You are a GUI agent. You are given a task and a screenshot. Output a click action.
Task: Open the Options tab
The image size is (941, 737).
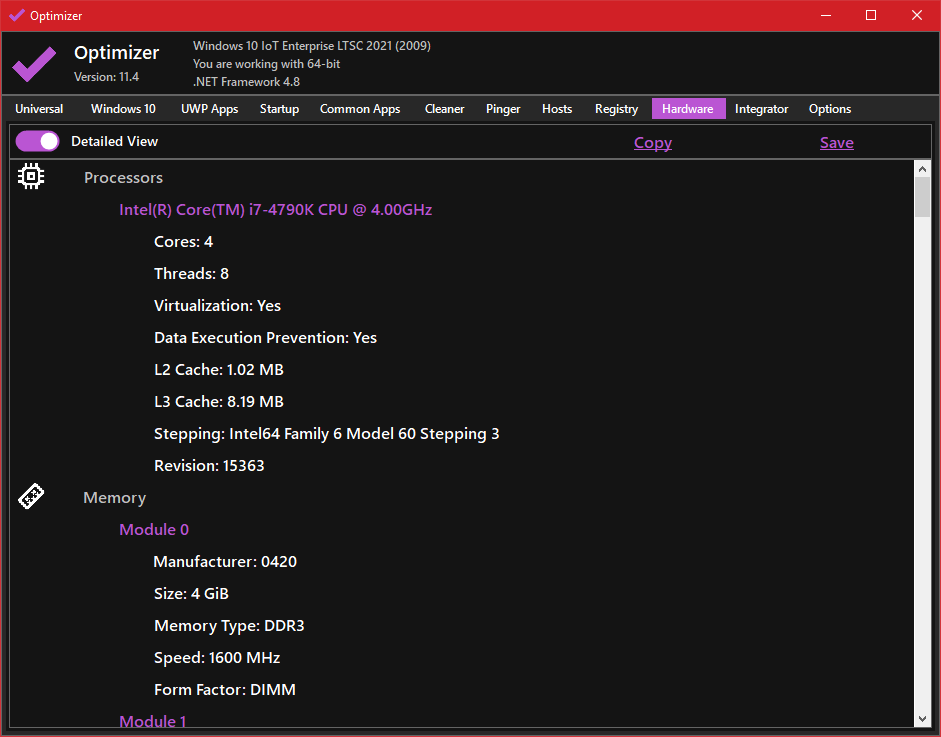(x=830, y=109)
